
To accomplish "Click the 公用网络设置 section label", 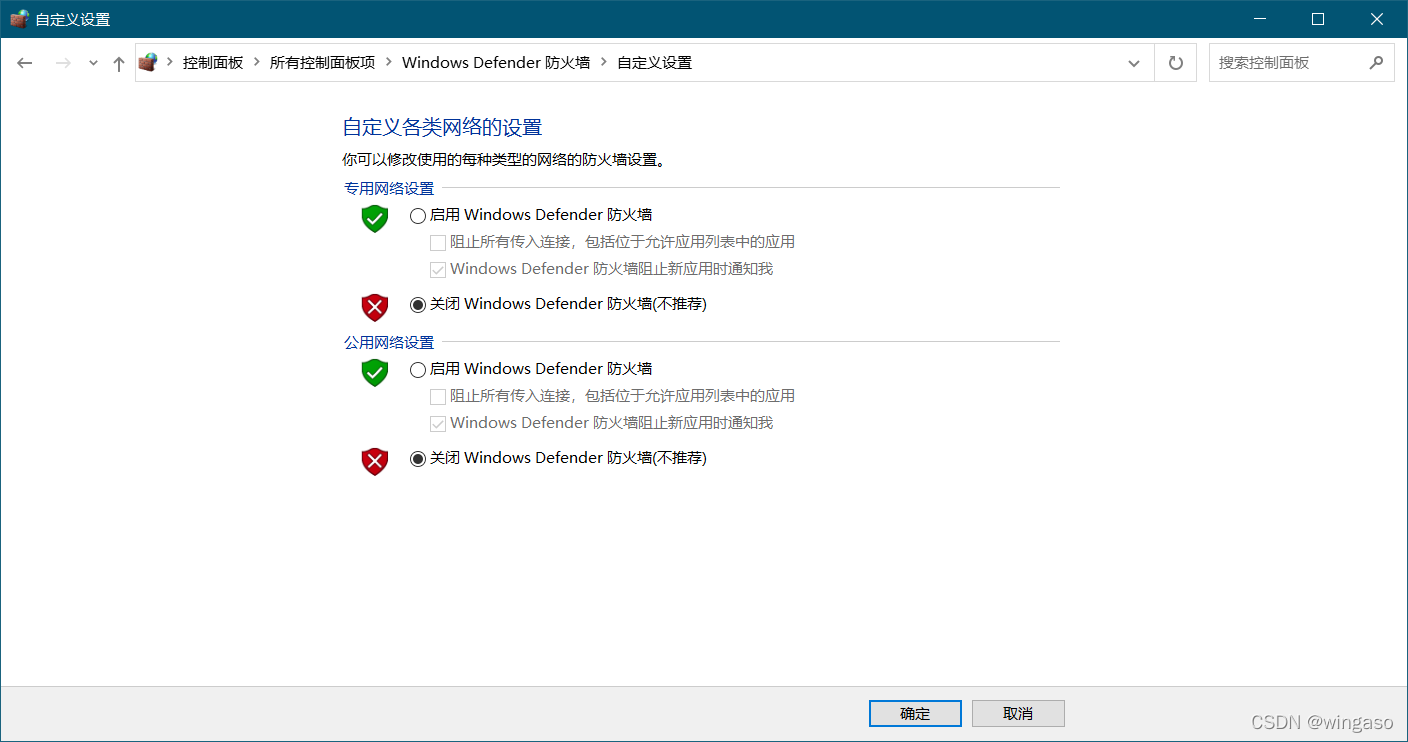I will [x=389, y=342].
